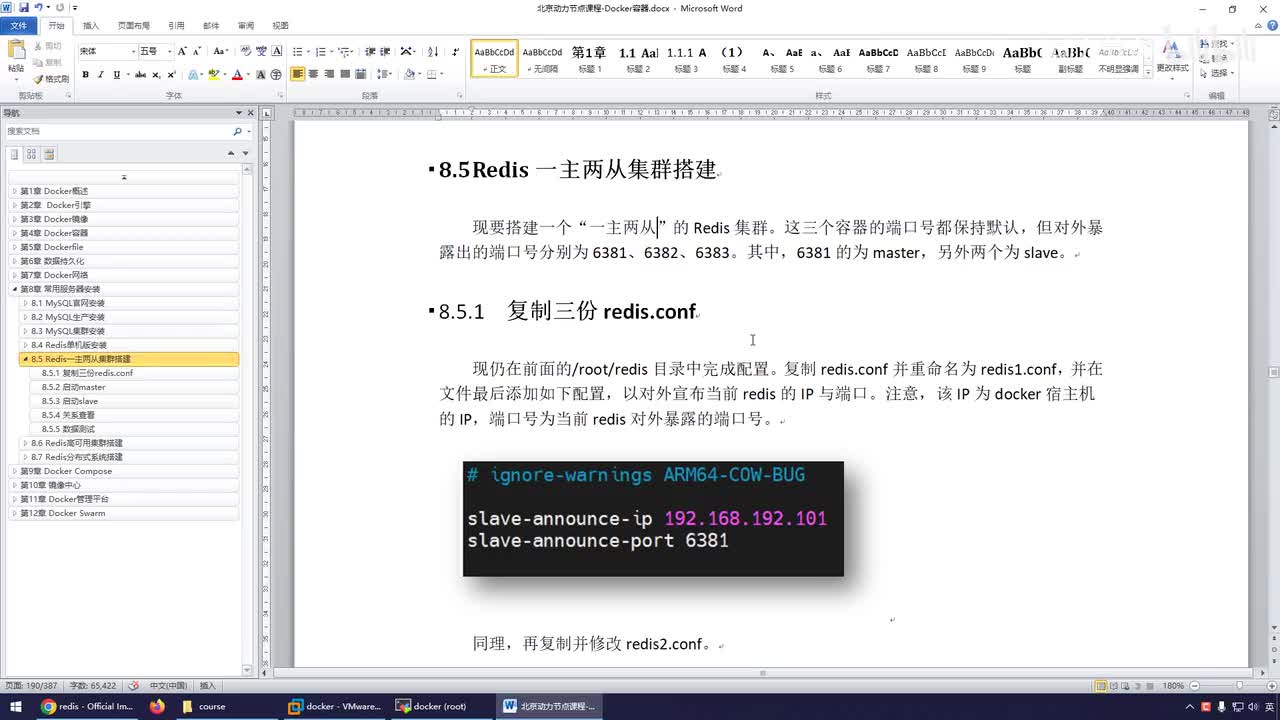Go to 第12章 Docker Swarm heading
1280x720 pixels.
tap(63, 513)
